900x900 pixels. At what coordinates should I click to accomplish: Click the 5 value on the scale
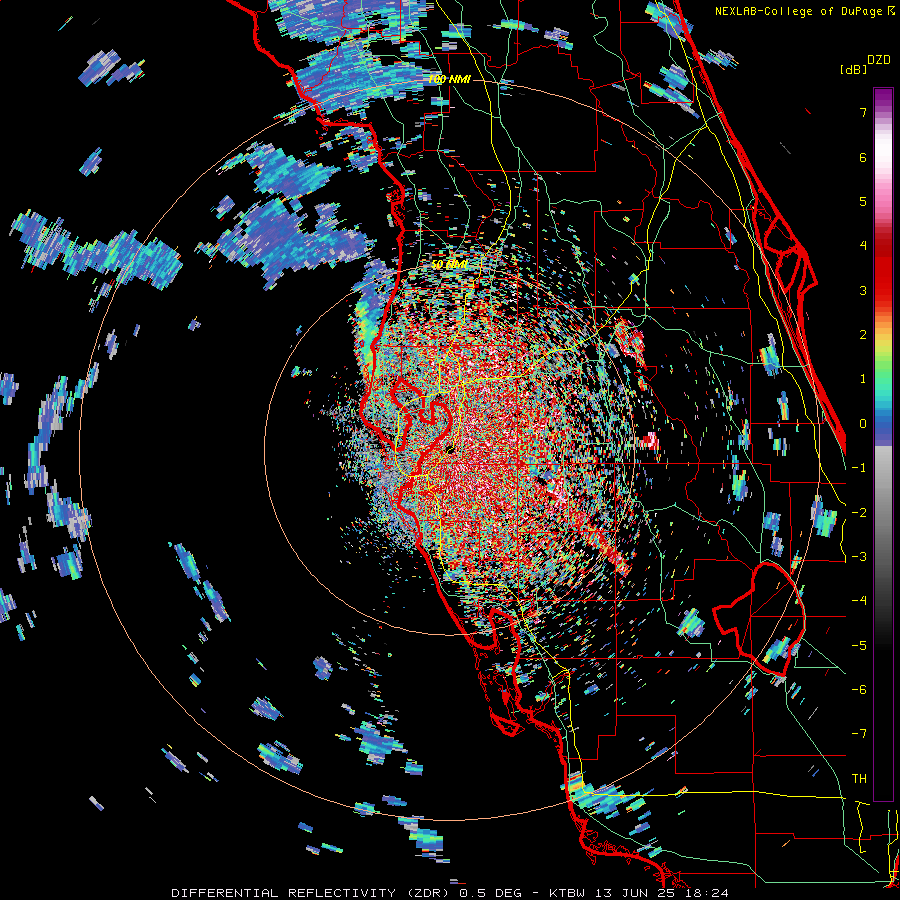tap(863, 201)
